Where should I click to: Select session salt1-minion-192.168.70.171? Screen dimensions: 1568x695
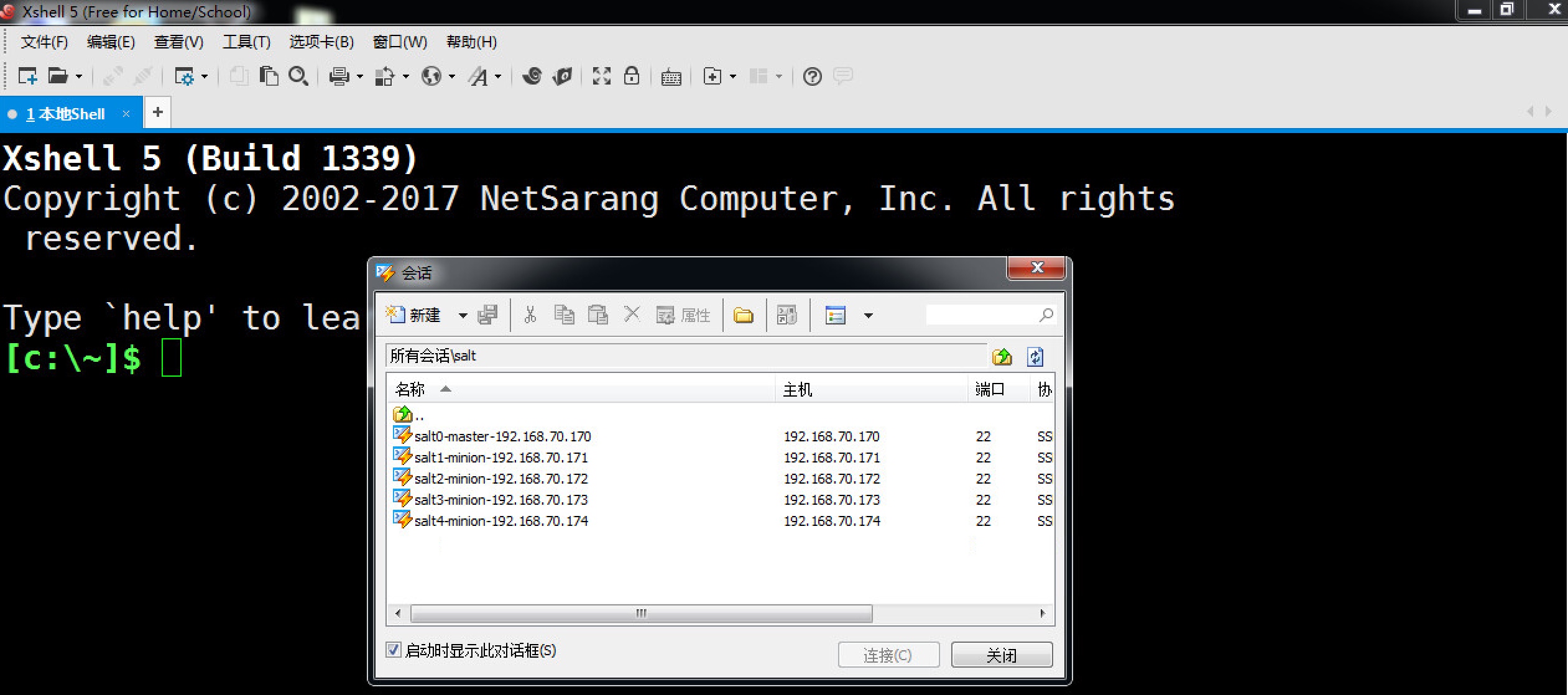(491, 457)
